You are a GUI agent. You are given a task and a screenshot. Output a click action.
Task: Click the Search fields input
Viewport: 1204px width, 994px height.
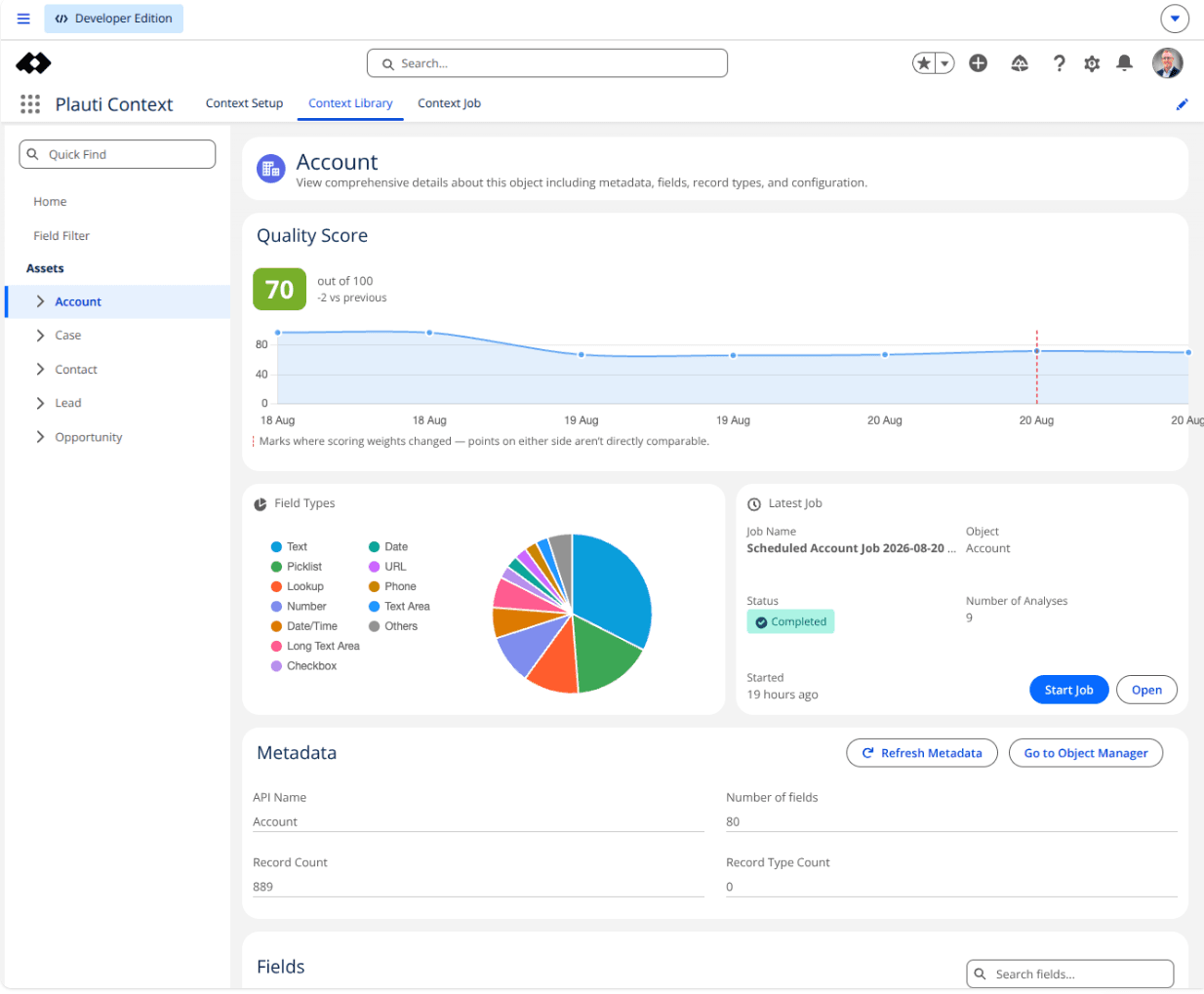pos(1070,974)
